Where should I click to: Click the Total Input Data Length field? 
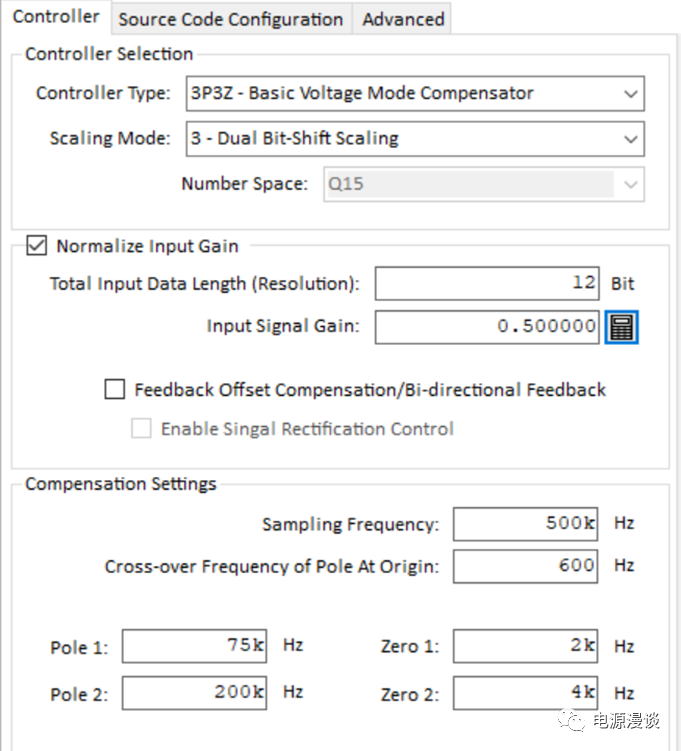[x=488, y=284]
